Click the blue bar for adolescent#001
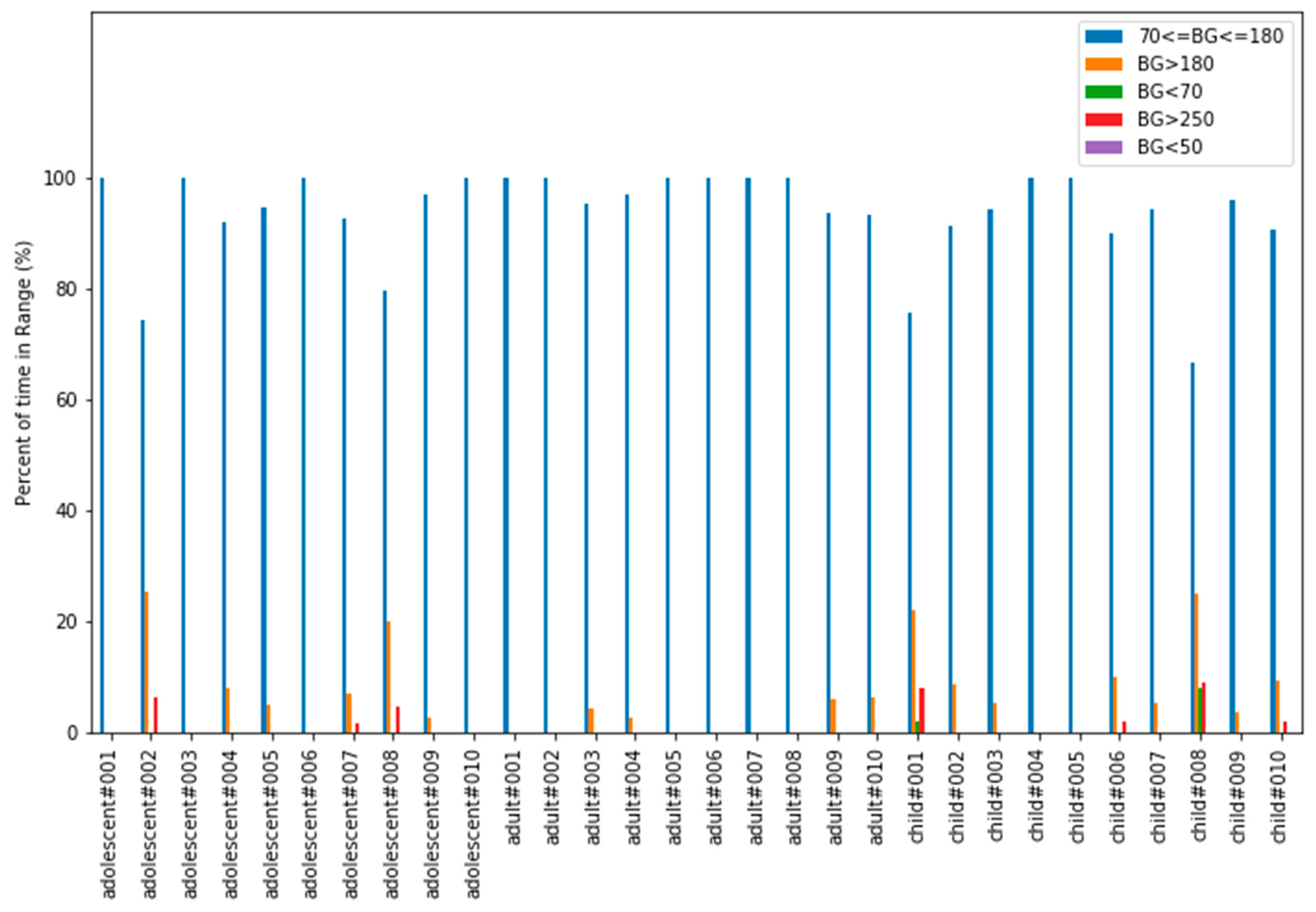The image size is (1316, 912). (x=102, y=455)
